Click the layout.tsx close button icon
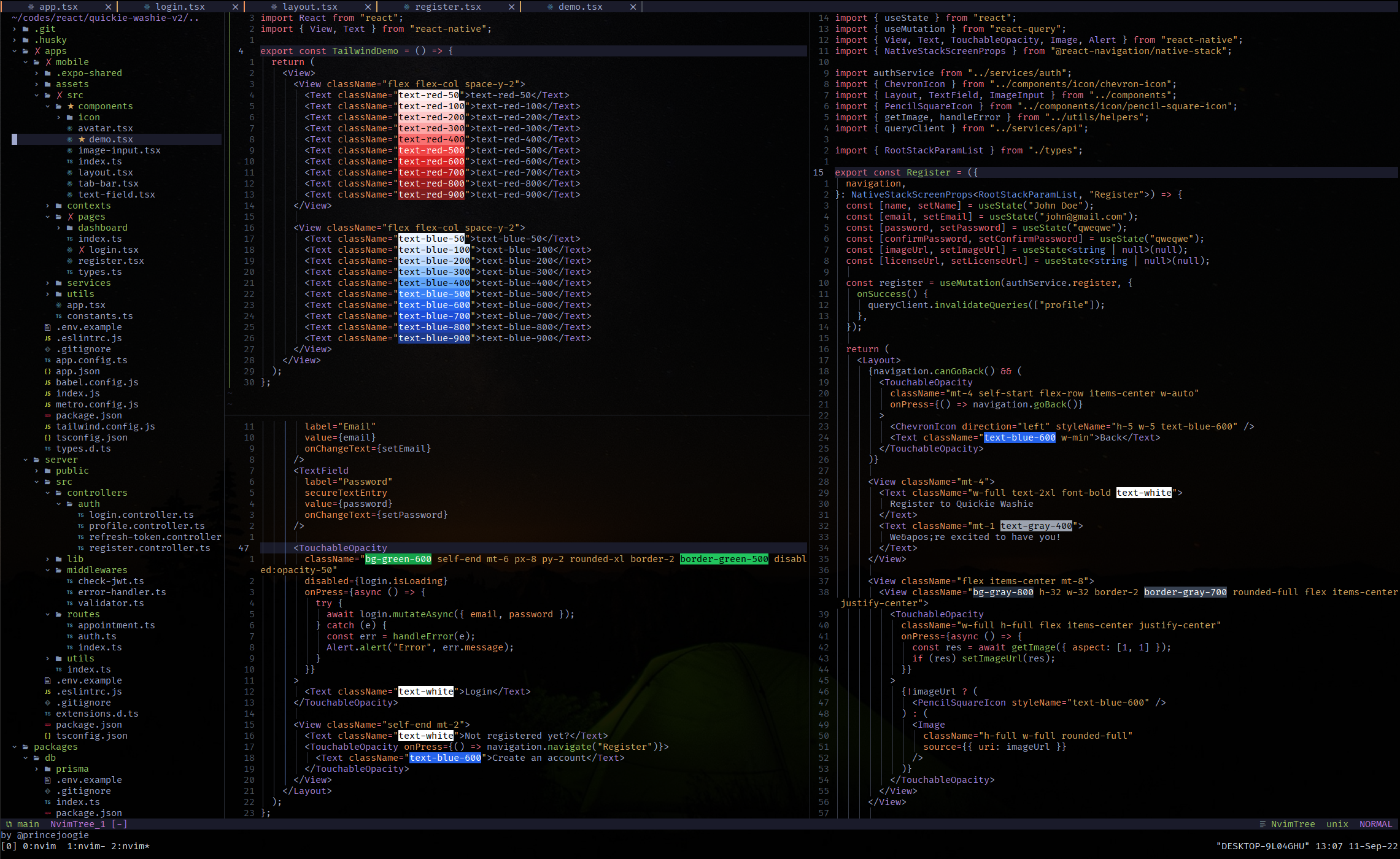 tap(369, 7)
